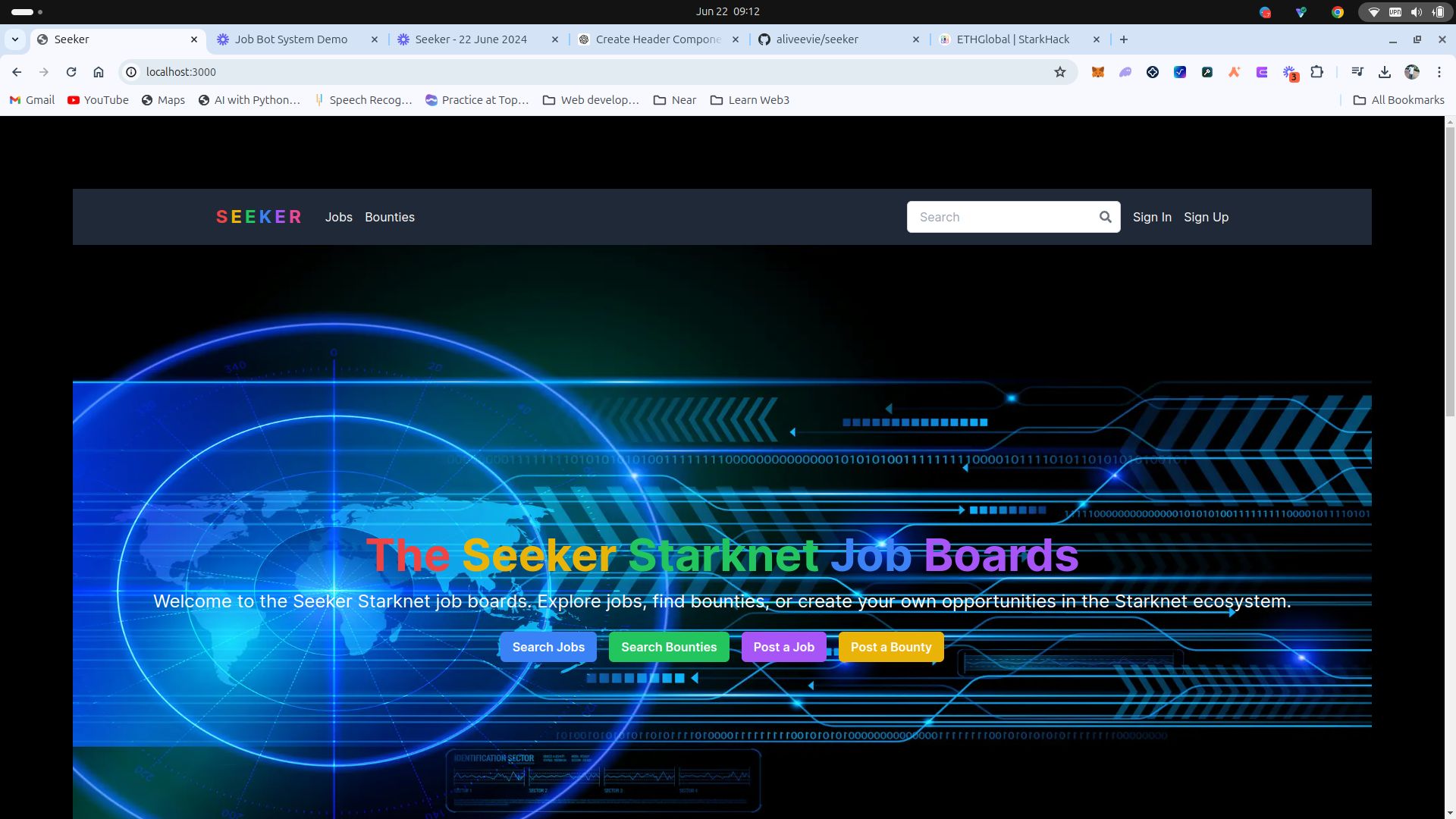Click the search magnifier icon in Seeker header
Image resolution: width=1456 pixels, height=819 pixels.
1105,217
